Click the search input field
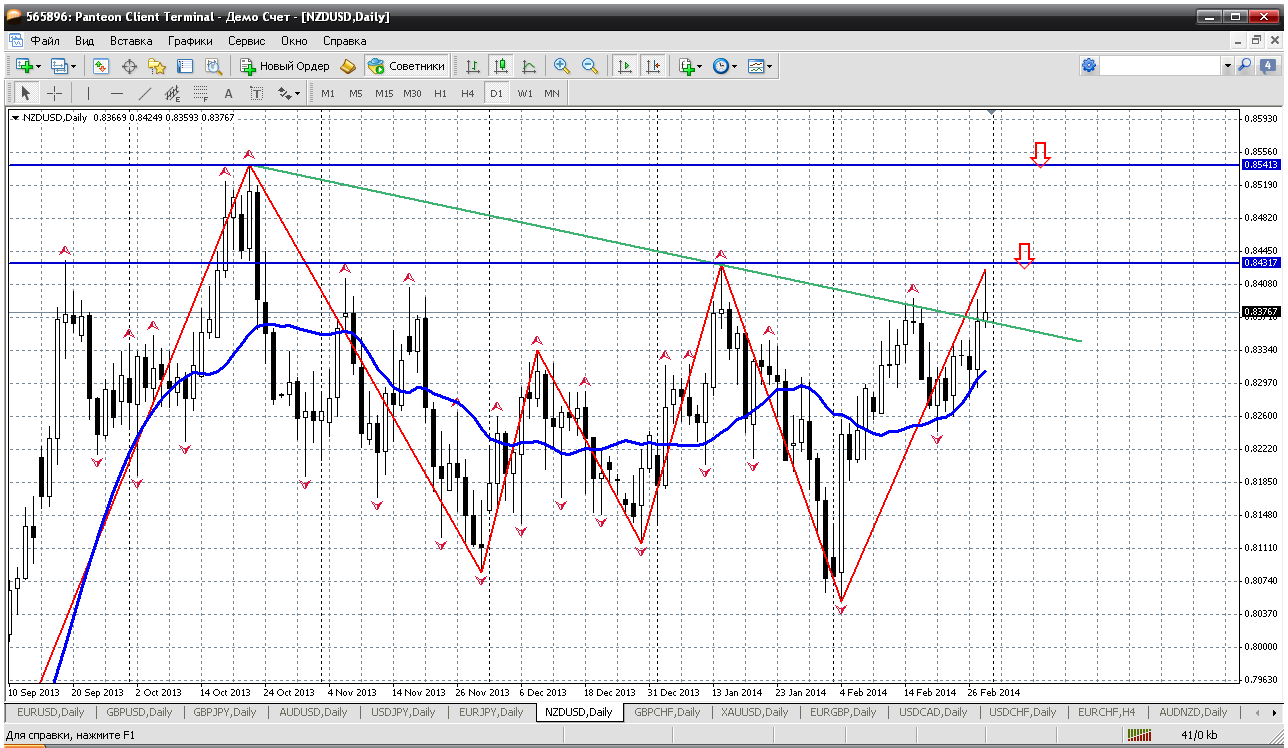 (1160, 66)
